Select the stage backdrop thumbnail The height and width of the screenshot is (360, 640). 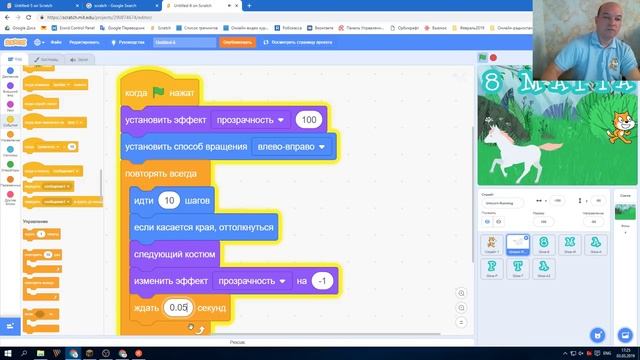(x=625, y=212)
